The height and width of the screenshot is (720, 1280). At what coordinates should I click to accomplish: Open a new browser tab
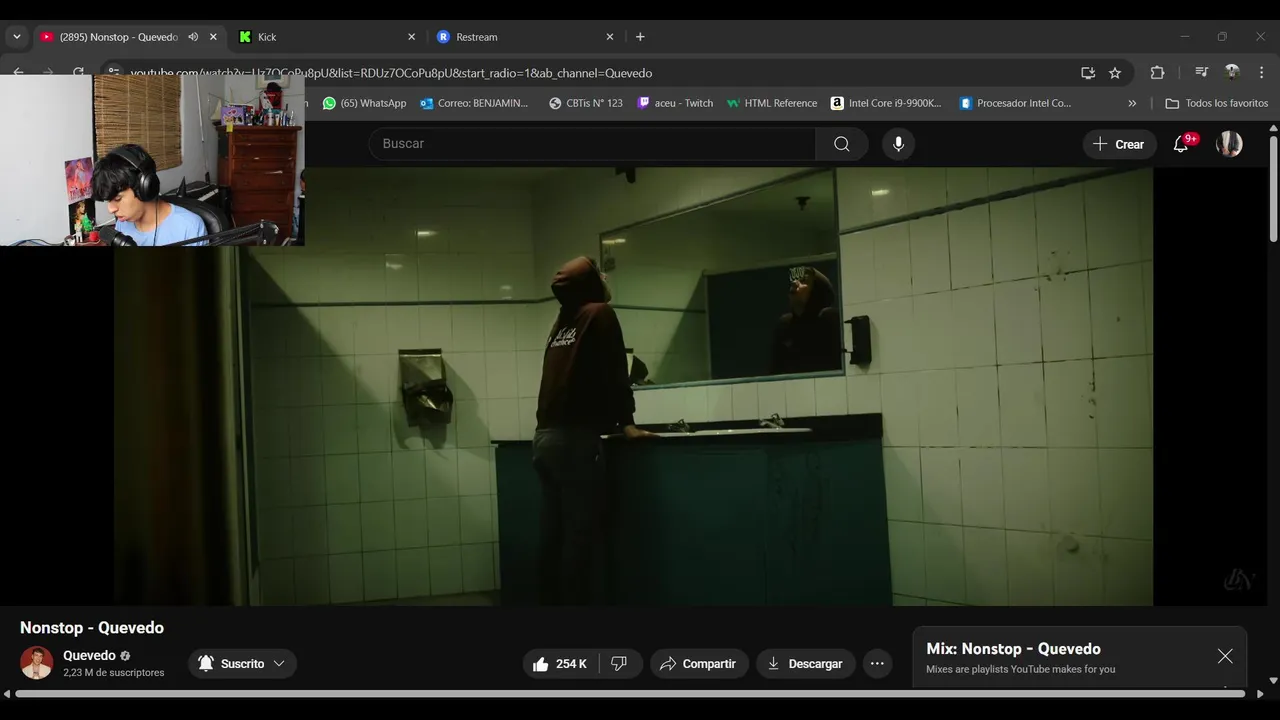(x=640, y=37)
